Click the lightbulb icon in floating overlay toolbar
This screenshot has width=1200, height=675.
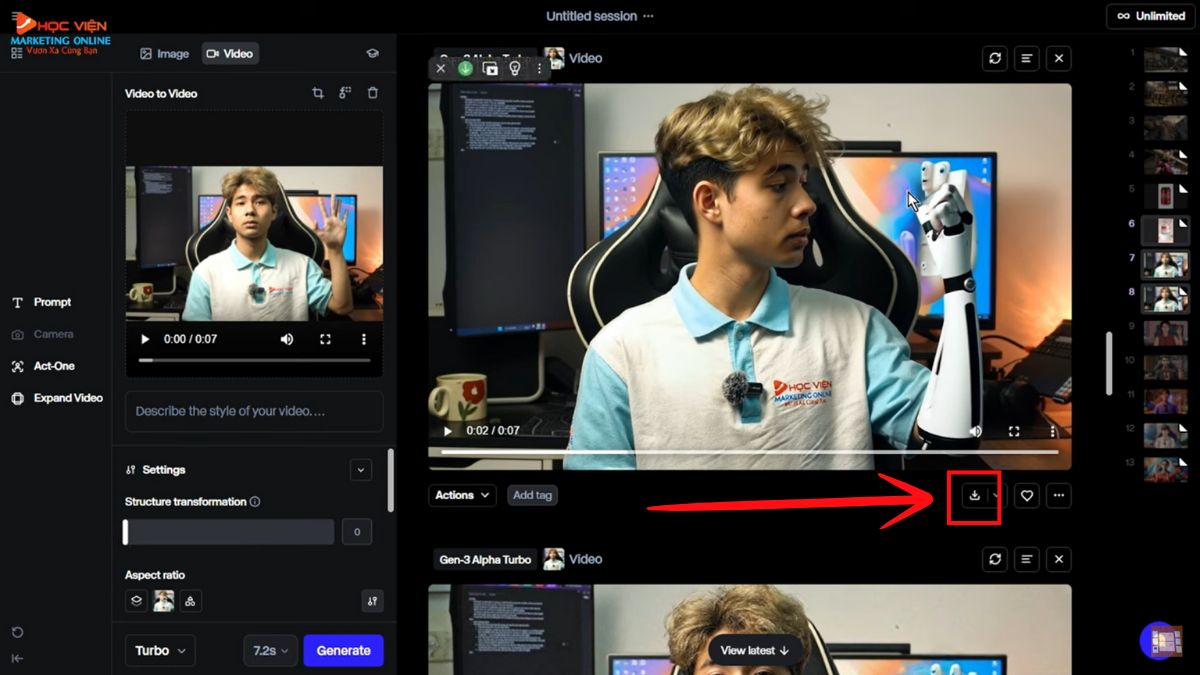tap(515, 68)
